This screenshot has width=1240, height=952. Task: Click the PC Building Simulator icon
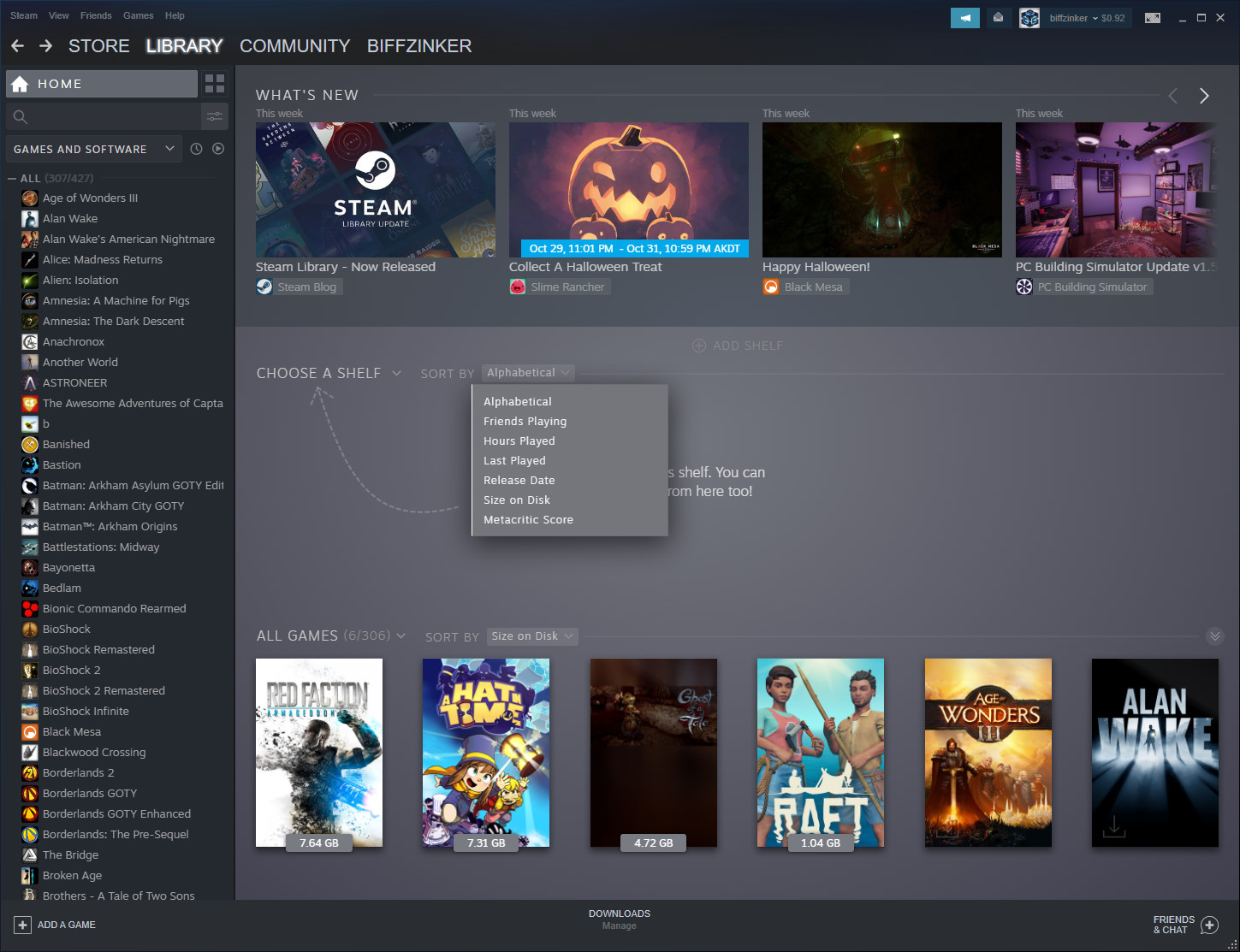[1024, 287]
